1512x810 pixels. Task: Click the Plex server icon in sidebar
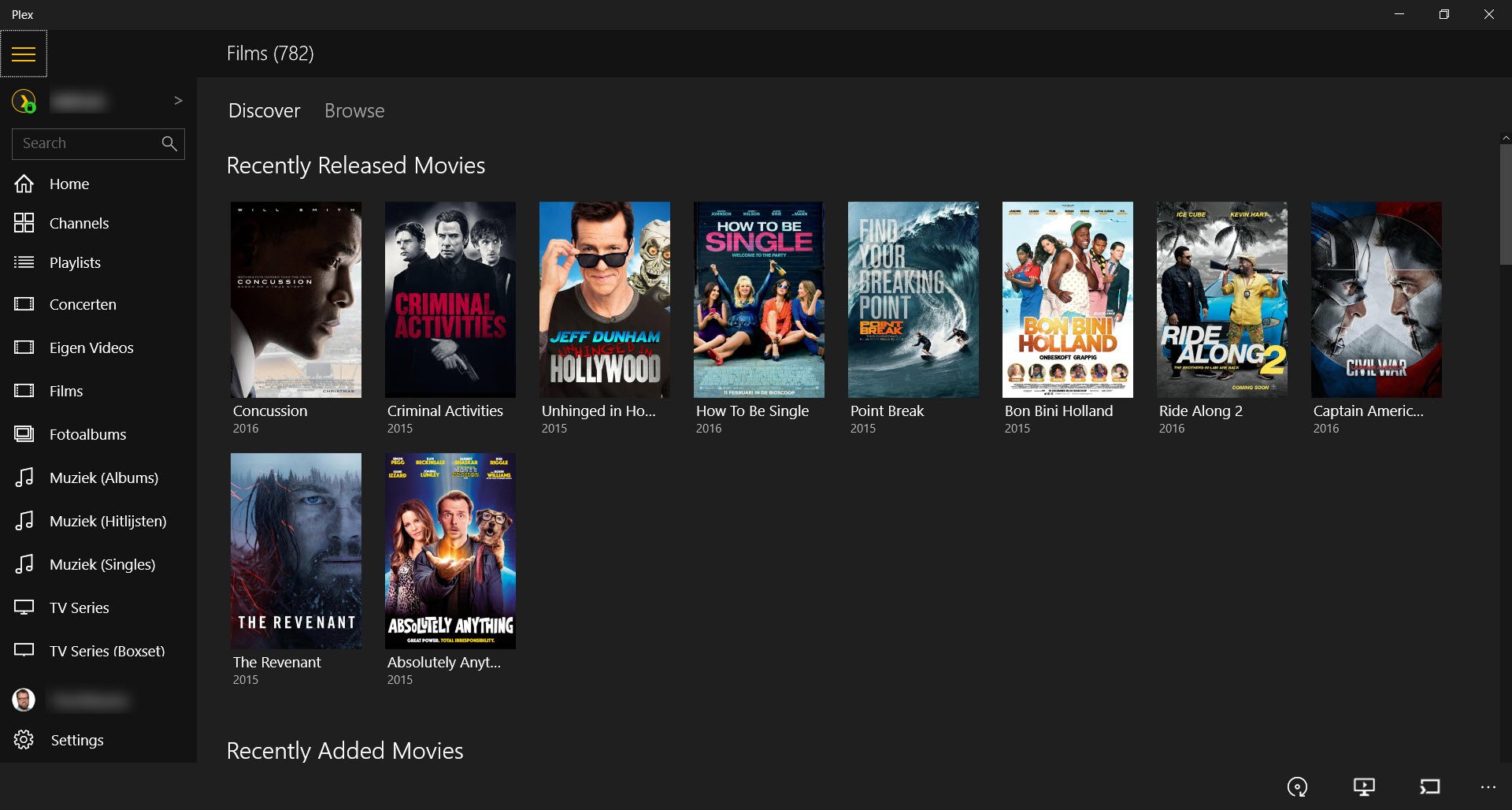(x=24, y=101)
